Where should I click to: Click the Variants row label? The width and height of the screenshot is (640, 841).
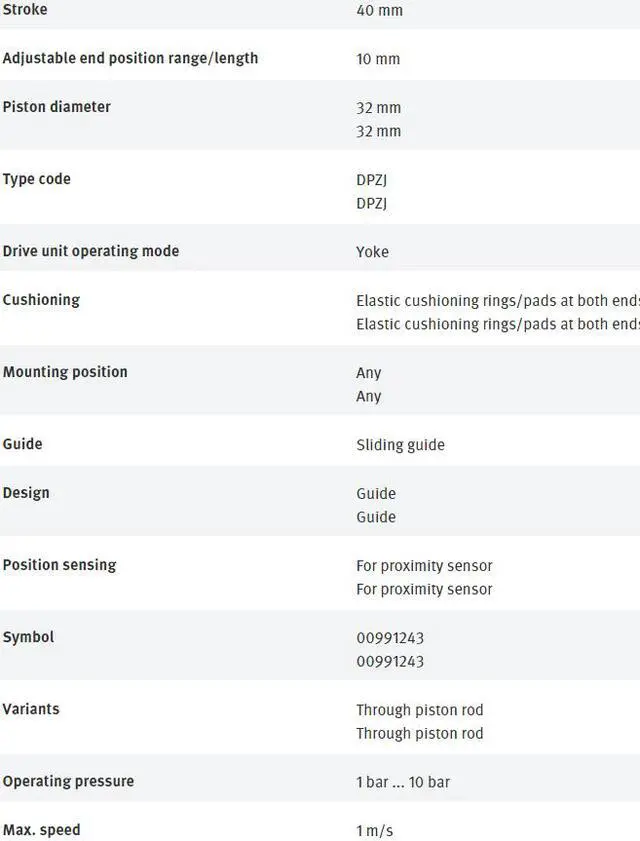[x=31, y=709]
